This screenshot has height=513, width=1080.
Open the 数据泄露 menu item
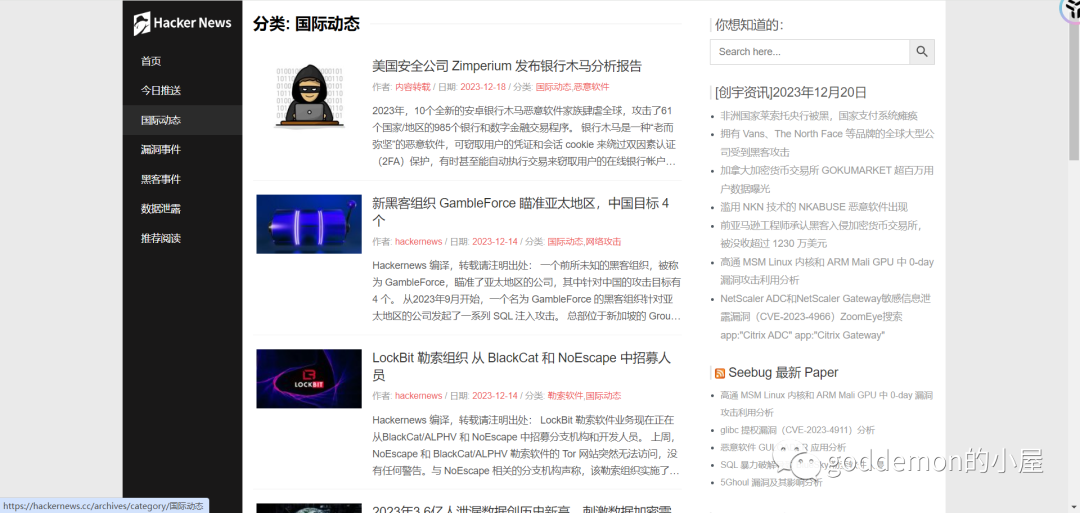tap(160, 209)
